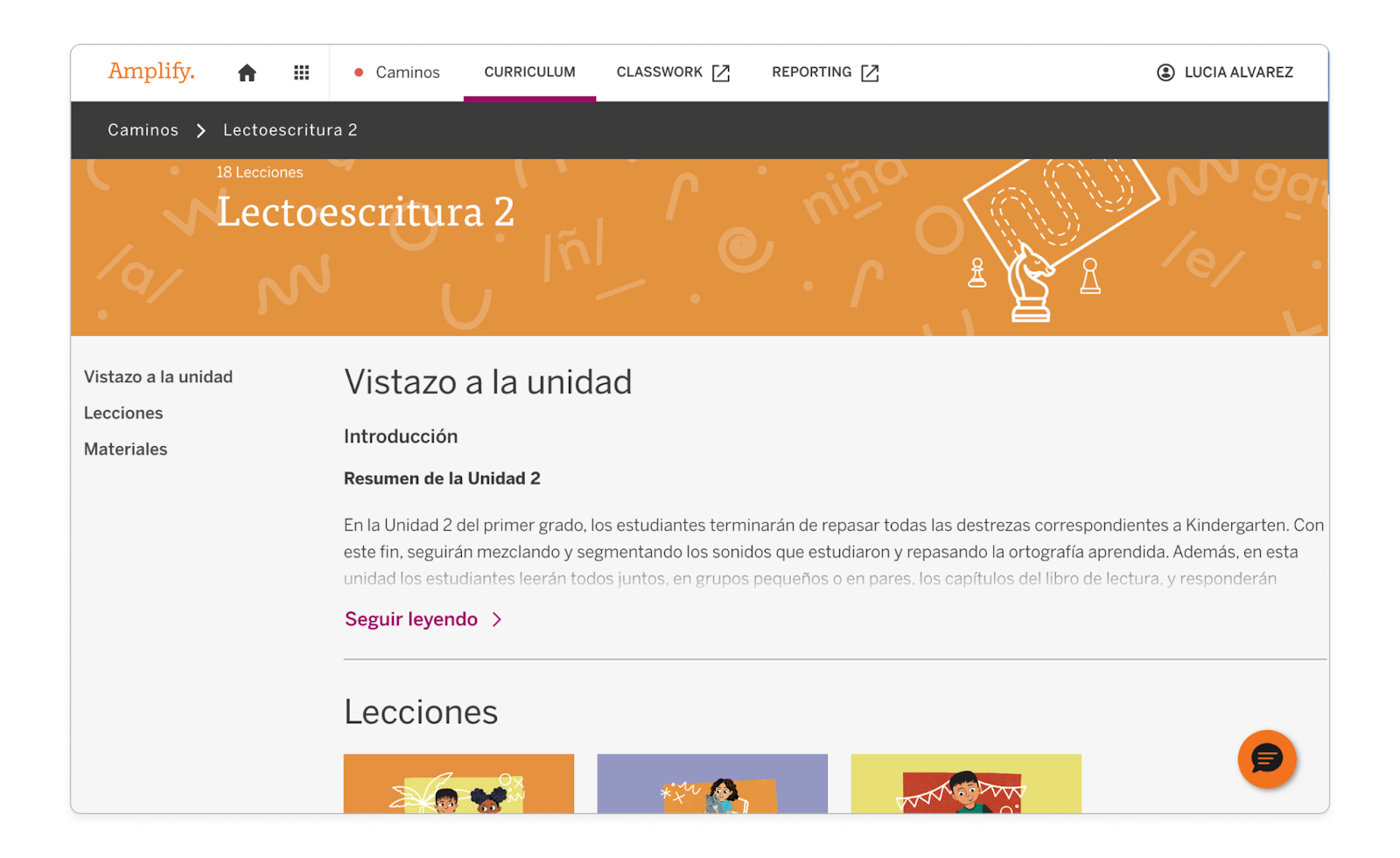The height and width of the screenshot is (858, 1400).
Task: Open the CLASSWORK tab
Action: tap(660, 72)
